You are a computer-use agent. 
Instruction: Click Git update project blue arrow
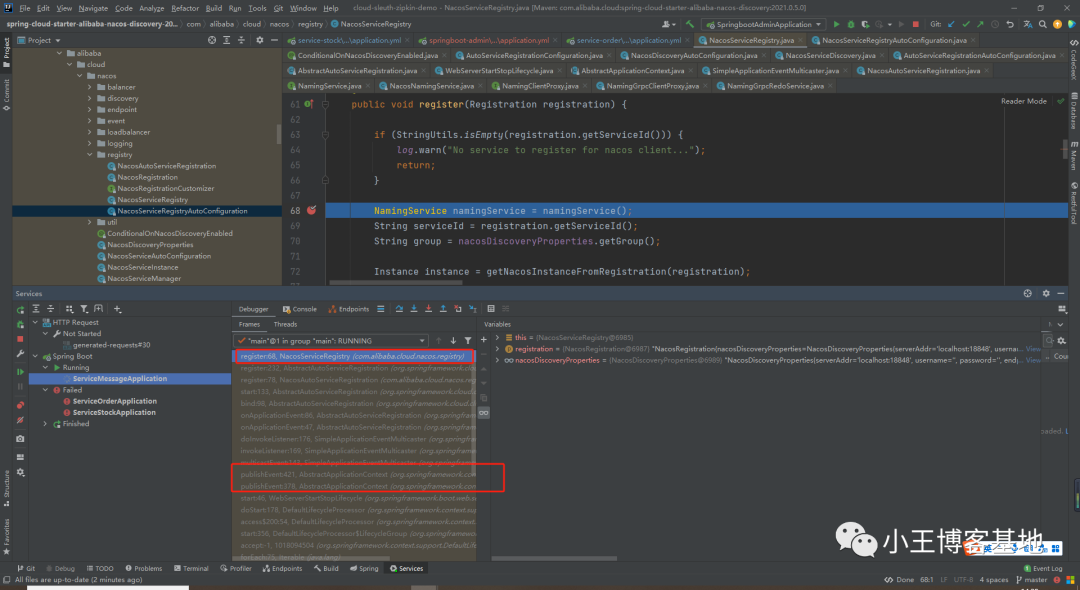click(x=951, y=24)
